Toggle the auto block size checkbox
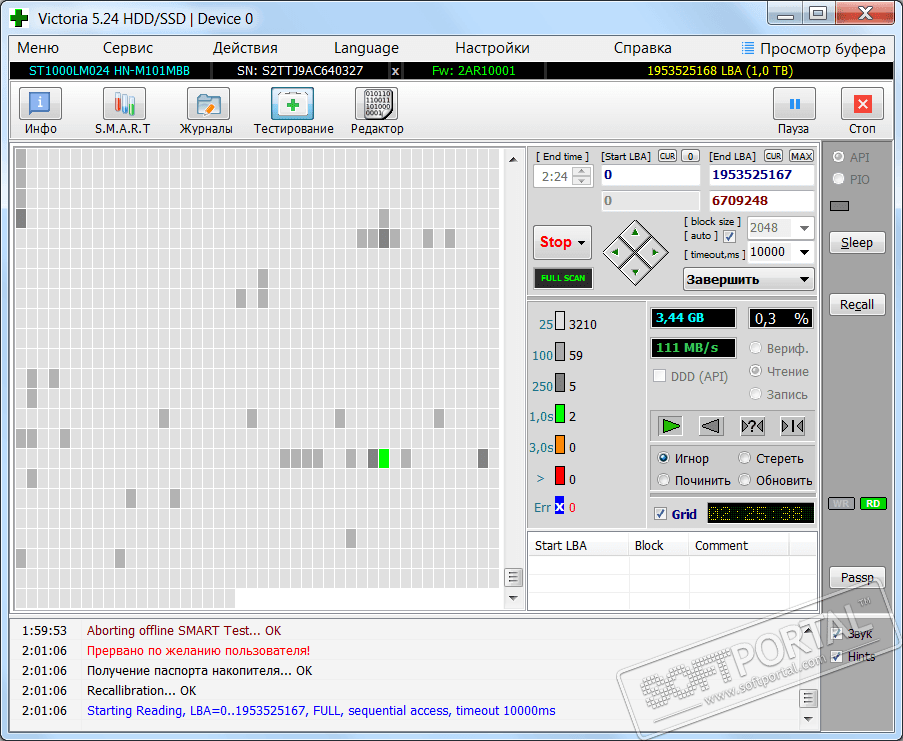The height and width of the screenshot is (741, 903). point(729,236)
